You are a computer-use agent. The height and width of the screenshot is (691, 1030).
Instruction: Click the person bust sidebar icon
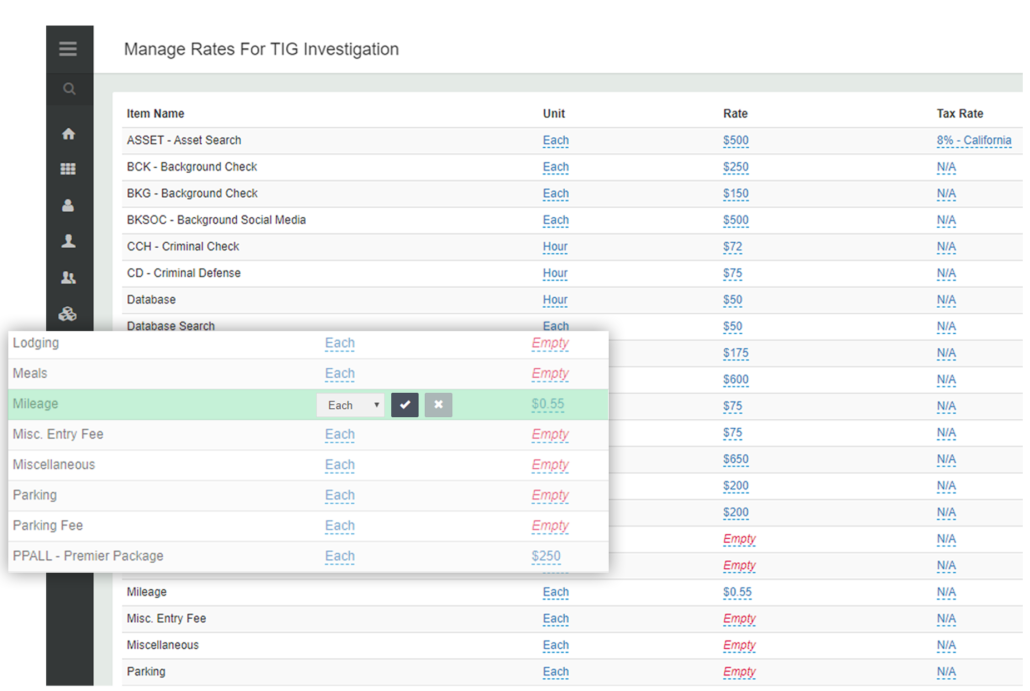point(68,241)
